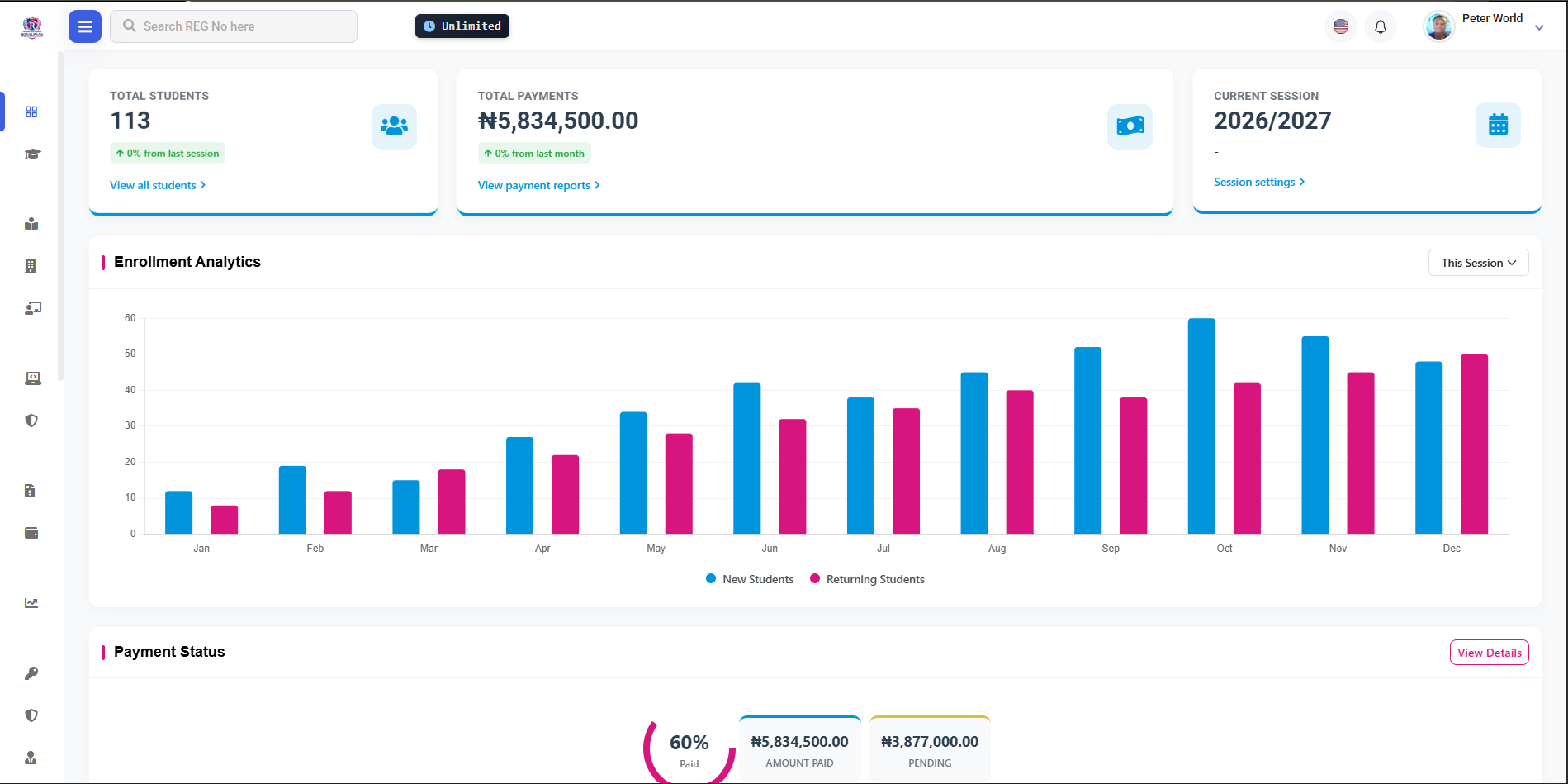Click the ₦5,834,500.00 figure on Total Payments card
The width and height of the screenshot is (1568, 784).
[558, 121]
